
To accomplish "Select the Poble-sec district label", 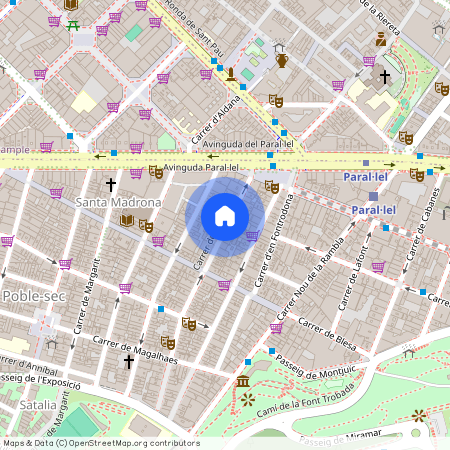I will [x=34, y=296].
